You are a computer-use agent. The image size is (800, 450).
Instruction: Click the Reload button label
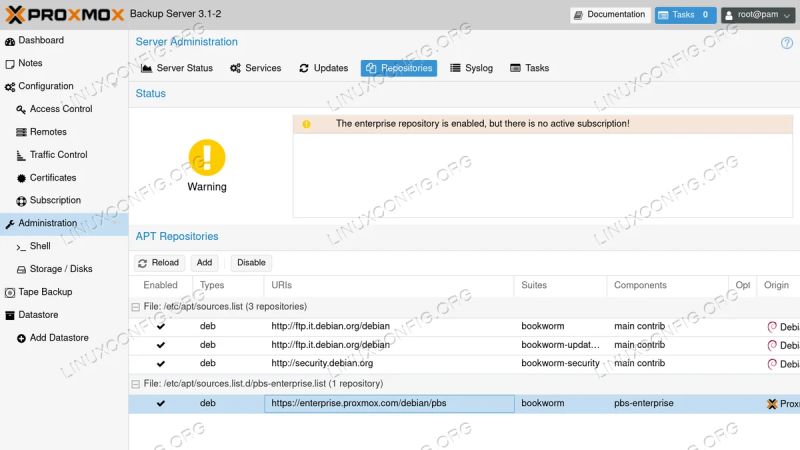point(165,263)
